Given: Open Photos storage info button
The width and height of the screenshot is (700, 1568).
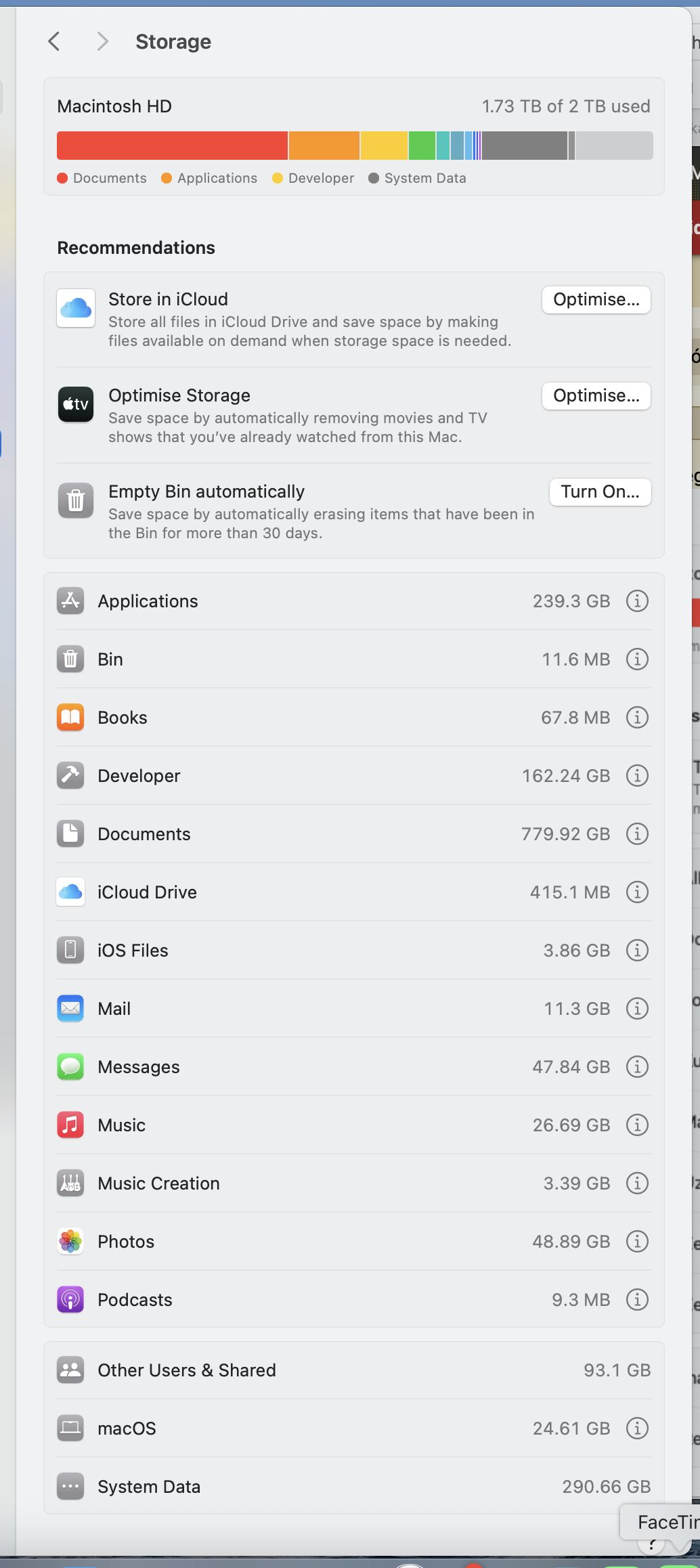Looking at the screenshot, I should coord(637,1241).
